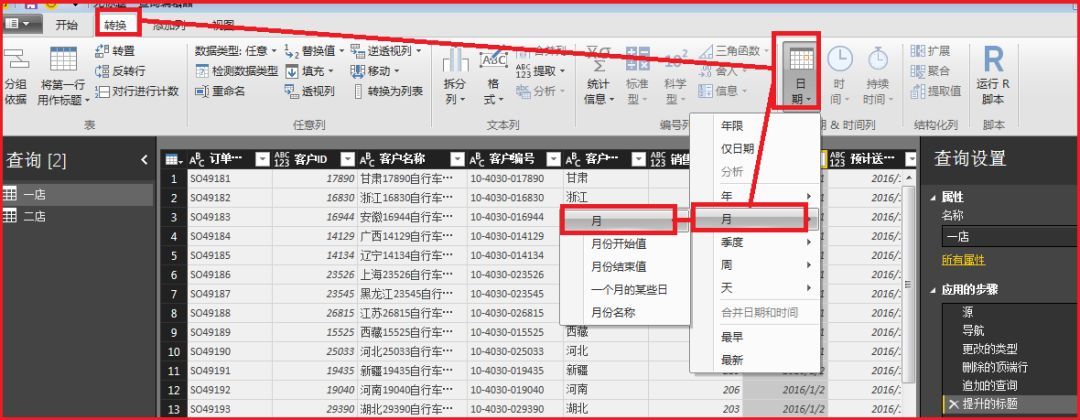Click 转换为列表 in the ribbon
Viewport: 1080px width, 420px height.
click(x=386, y=91)
